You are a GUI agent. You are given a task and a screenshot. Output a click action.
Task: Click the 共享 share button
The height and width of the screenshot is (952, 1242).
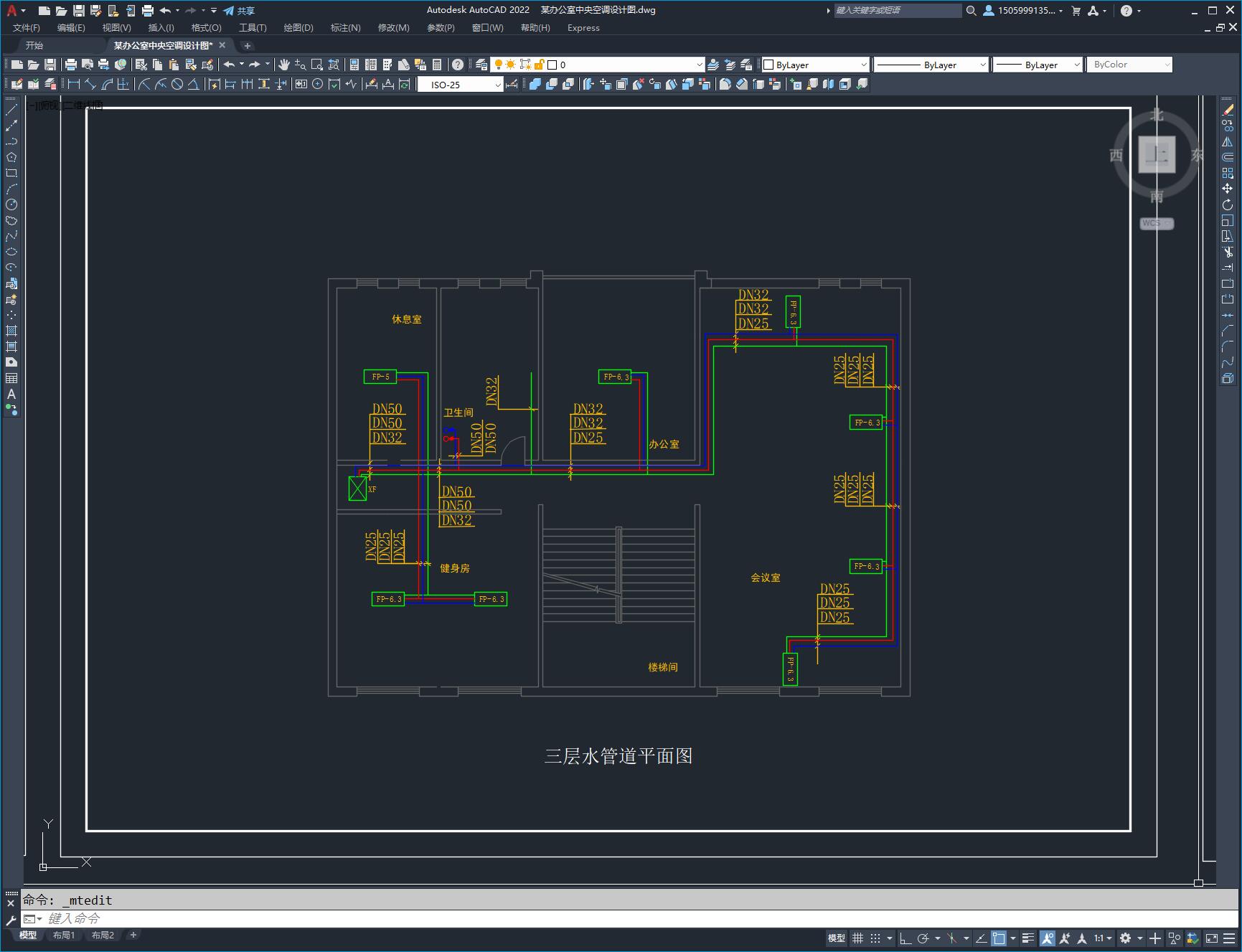click(240, 11)
